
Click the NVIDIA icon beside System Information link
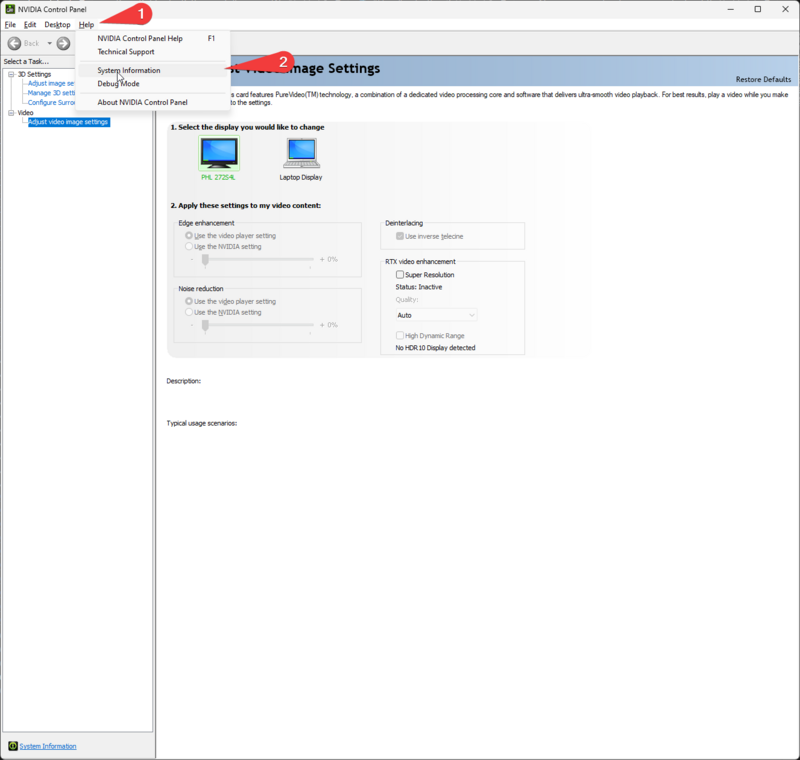click(14, 746)
